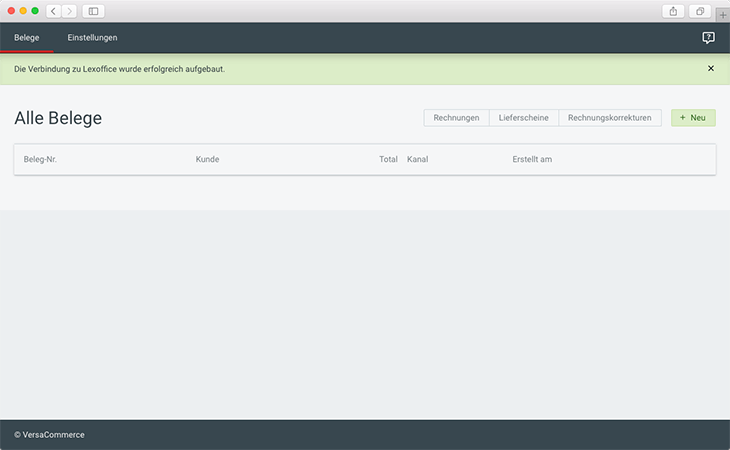Filter by Lieferscheine
The width and height of the screenshot is (730, 450).
523,118
